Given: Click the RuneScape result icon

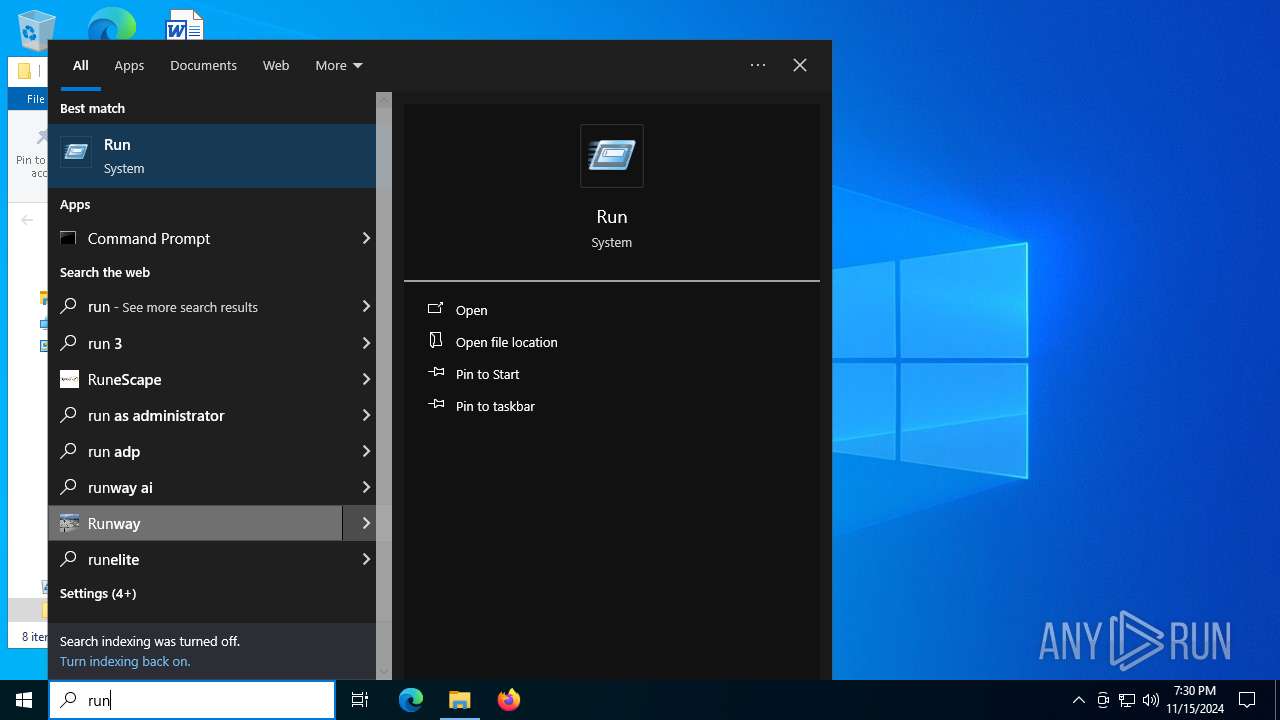Looking at the screenshot, I should pos(69,379).
